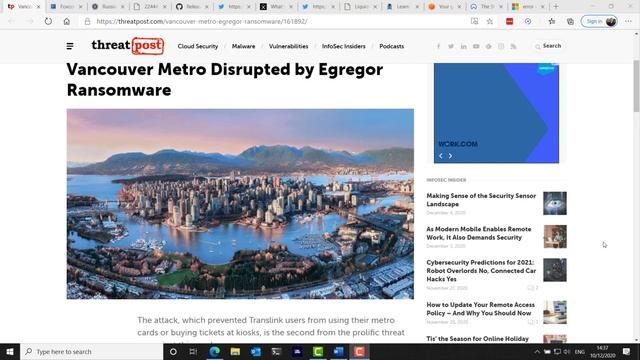Open Threatpost's Instagram icon in header
640x360 pixels.
[x=501, y=47]
